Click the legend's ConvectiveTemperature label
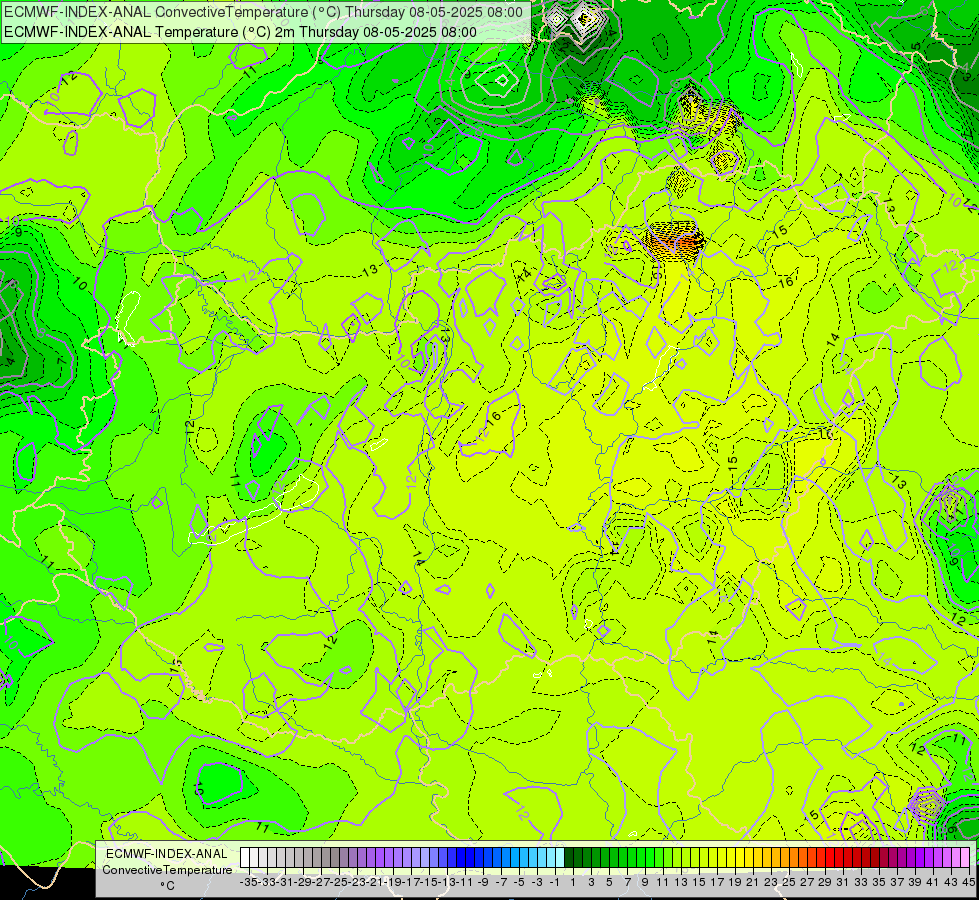This screenshot has height=900, width=979. pyautogui.click(x=167, y=869)
